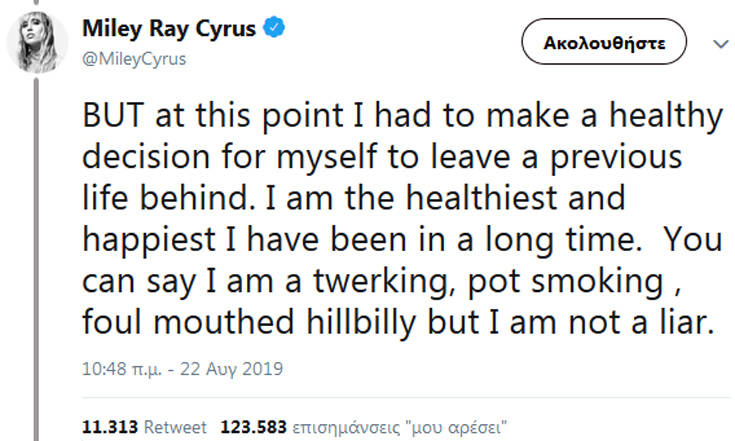This screenshot has width=735, height=441.
Task: Expand the tweet options chevron
Action: [719, 44]
